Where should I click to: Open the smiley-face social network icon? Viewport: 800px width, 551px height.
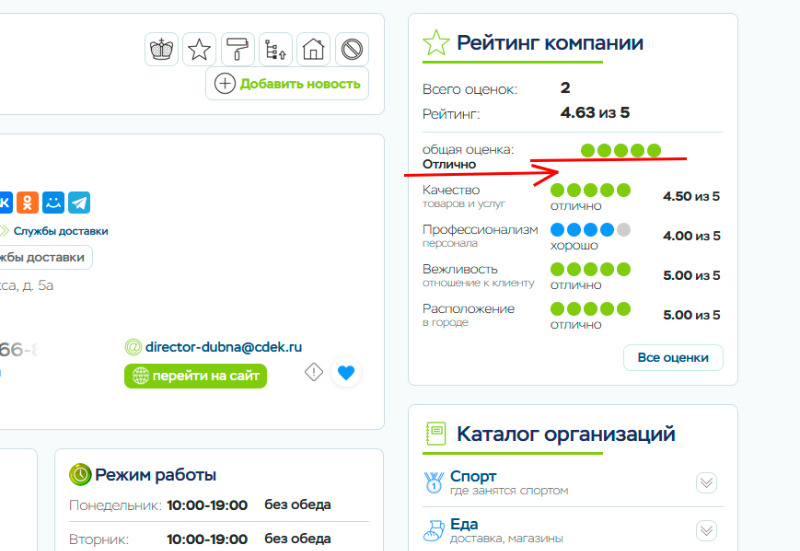point(54,202)
